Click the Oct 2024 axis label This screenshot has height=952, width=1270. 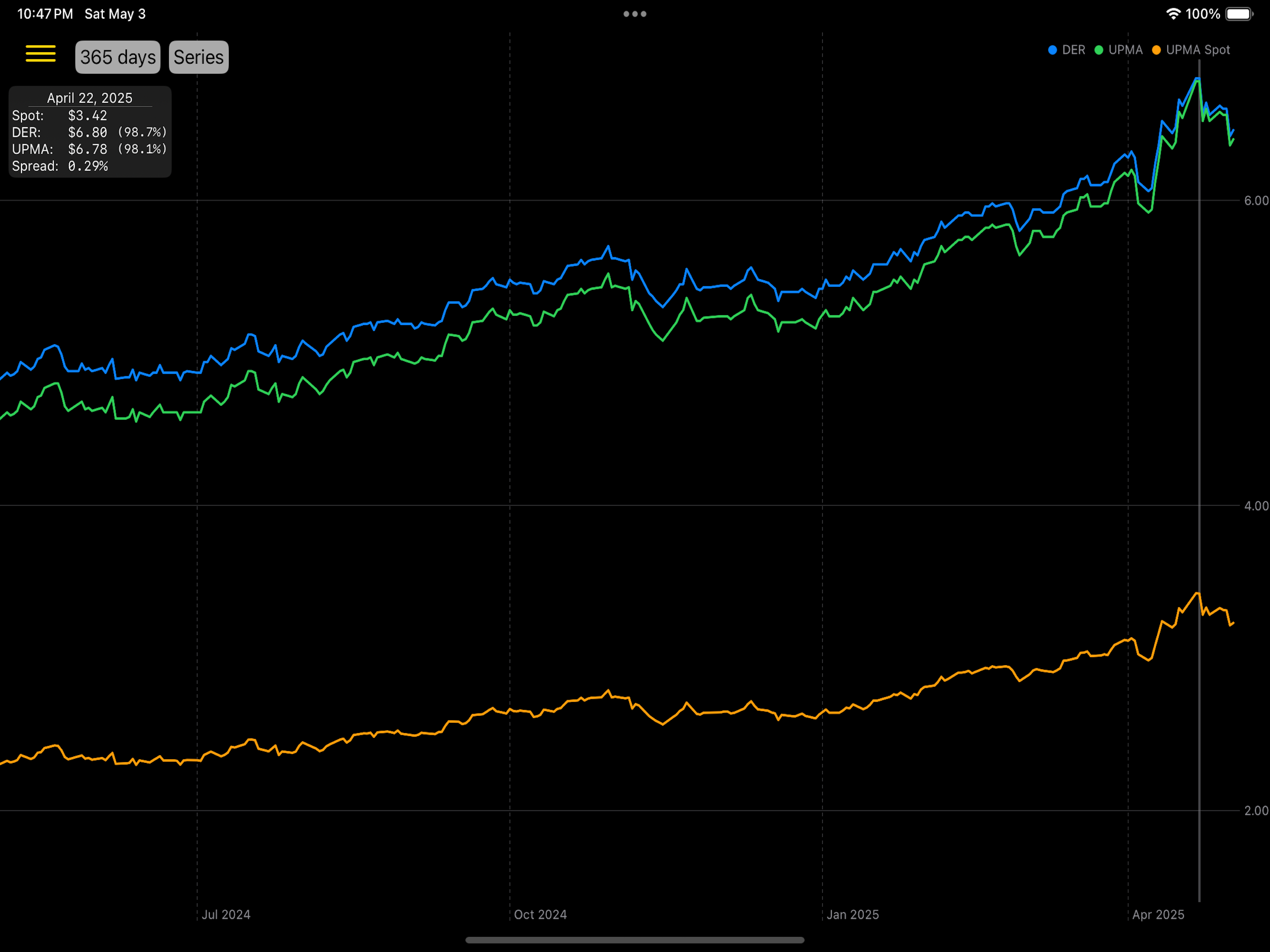click(x=540, y=915)
